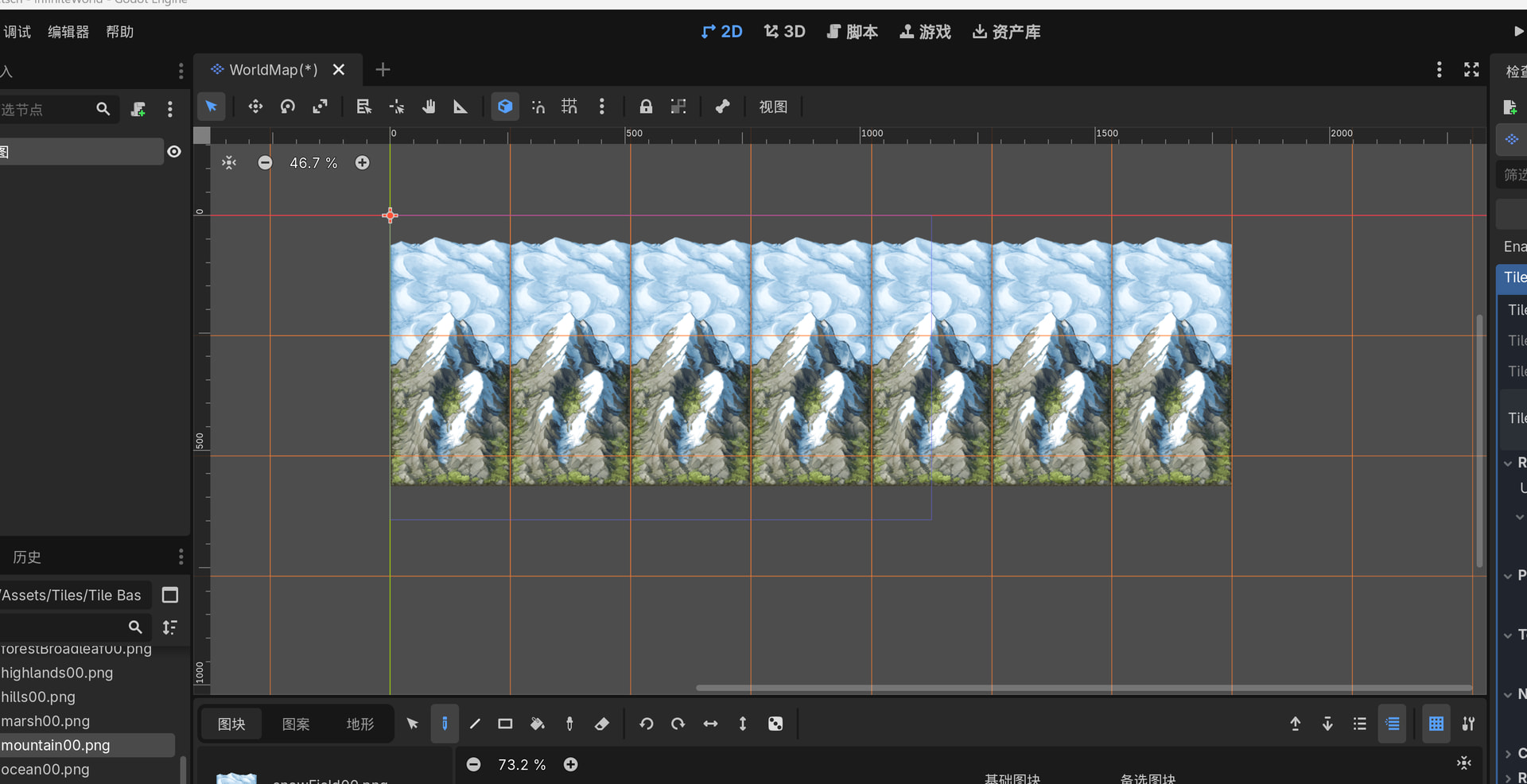Open the 地形 terrains tab
This screenshot has height=784, width=1527.
[x=359, y=724]
